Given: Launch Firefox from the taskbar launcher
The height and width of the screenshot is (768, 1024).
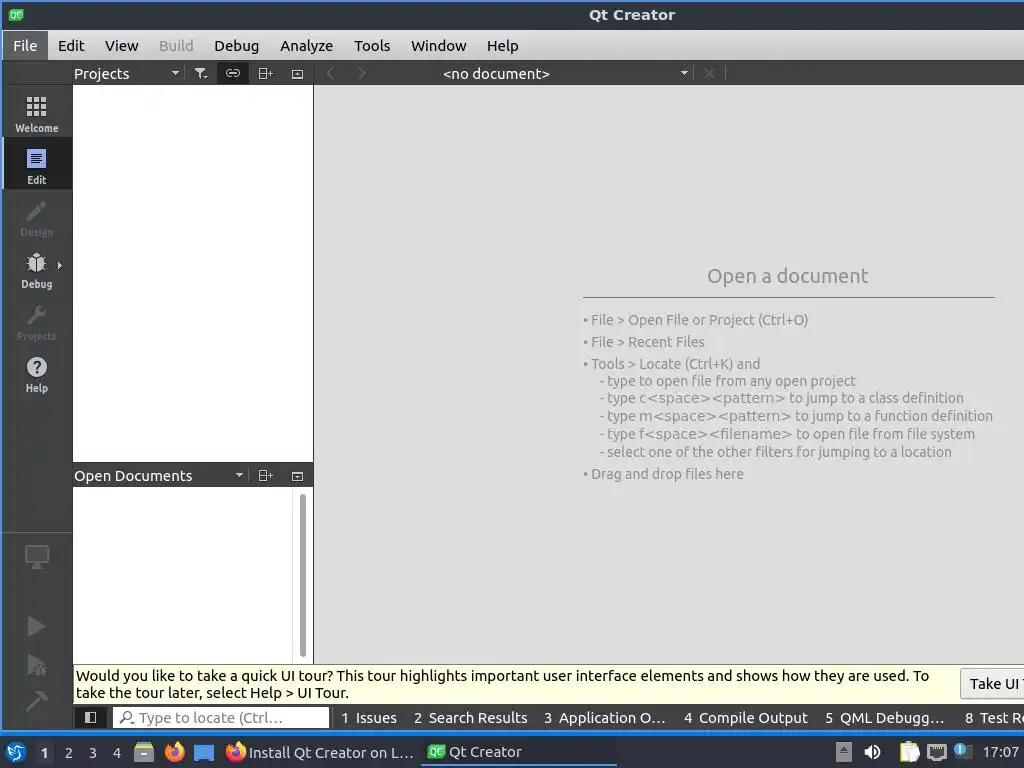Looking at the screenshot, I should [174, 752].
